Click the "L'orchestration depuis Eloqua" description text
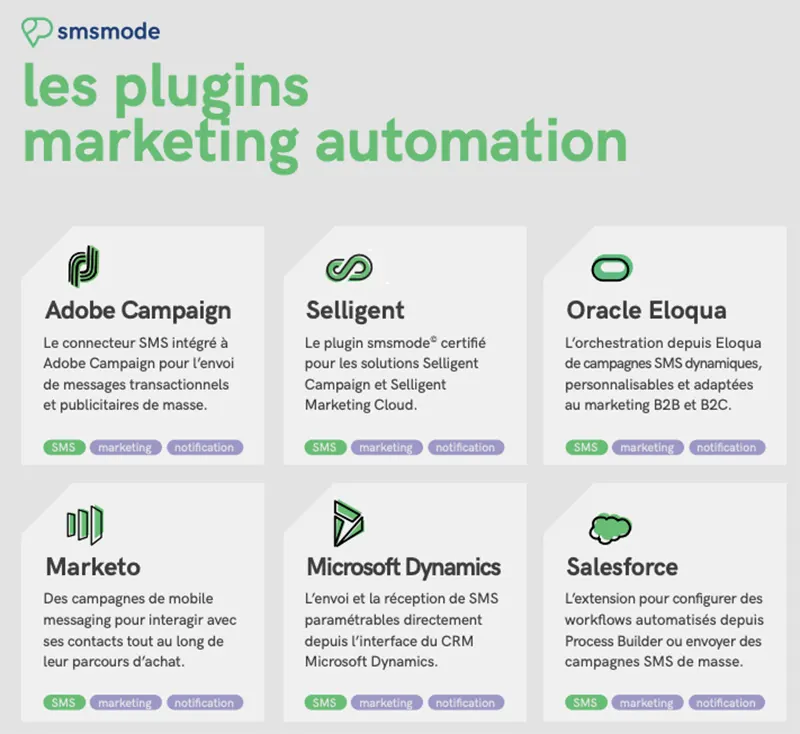800x734 pixels. tap(664, 374)
